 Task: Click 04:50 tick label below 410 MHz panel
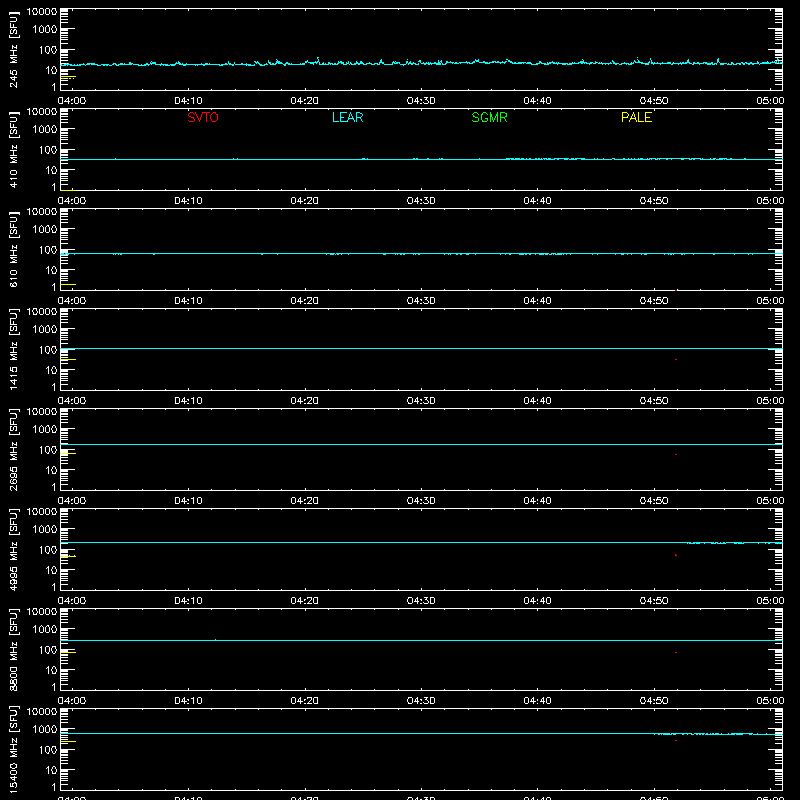coord(654,201)
